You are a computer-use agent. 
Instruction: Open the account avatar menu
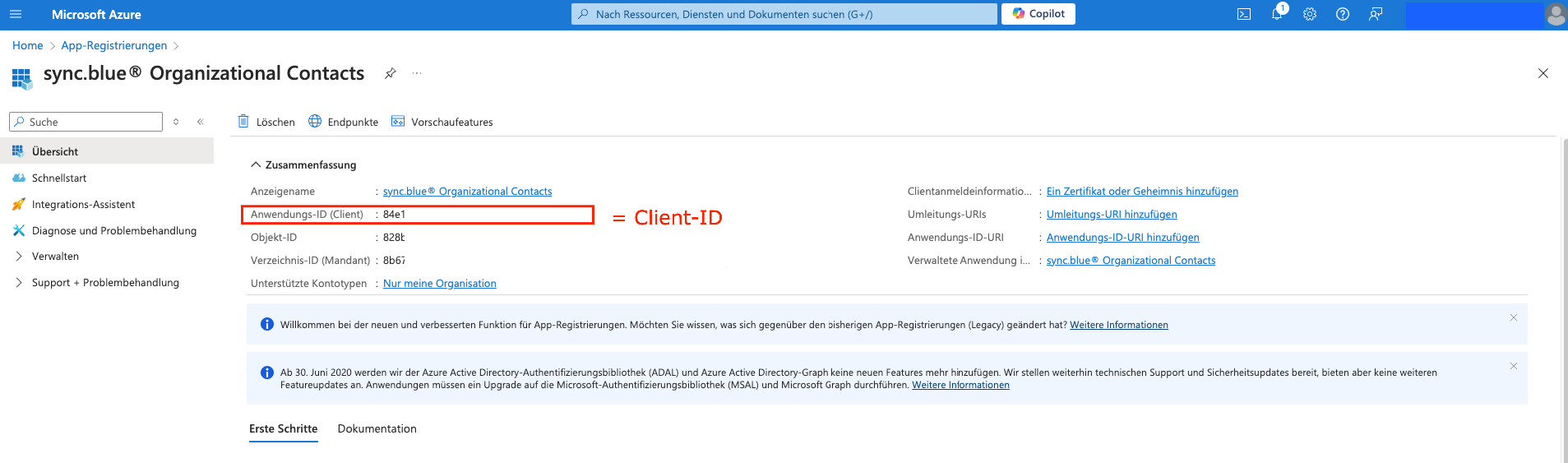click(x=1556, y=14)
